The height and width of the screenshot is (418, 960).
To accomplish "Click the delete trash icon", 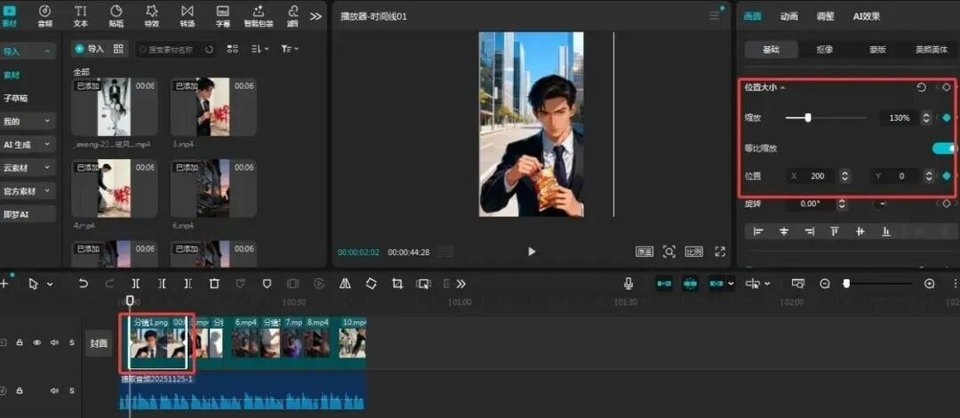I will 214,283.
